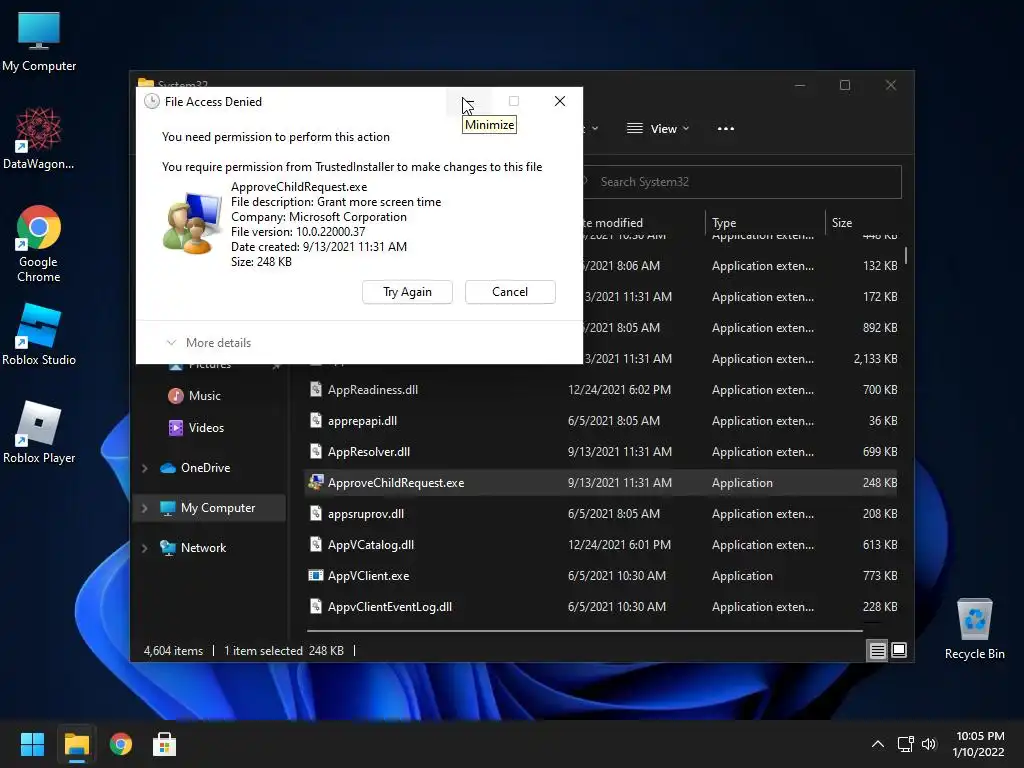The height and width of the screenshot is (768, 1024).
Task: Click the ApproveChildRequest.exe file icon
Action: point(315,483)
